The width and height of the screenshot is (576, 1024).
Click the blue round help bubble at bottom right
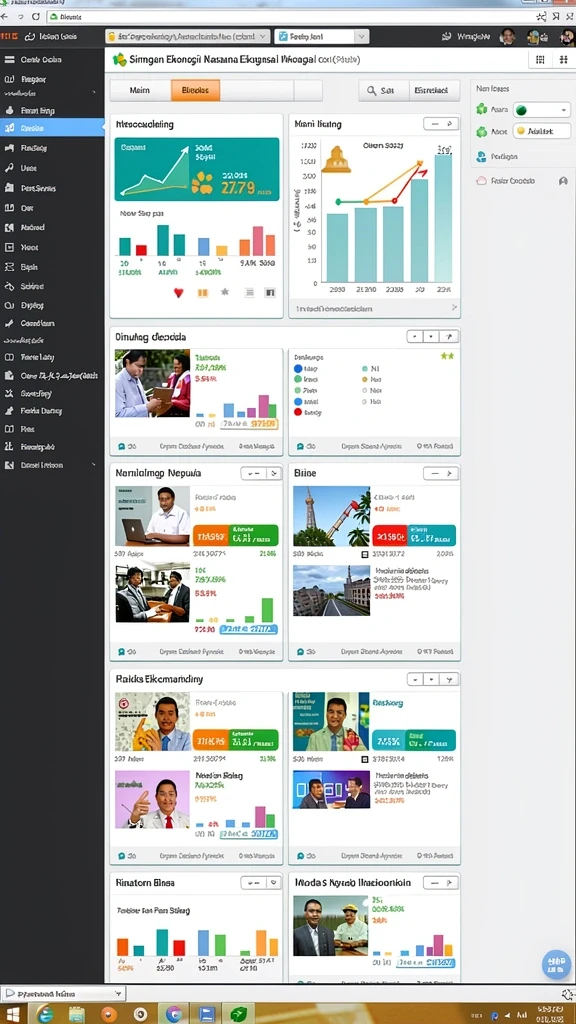pos(556,965)
